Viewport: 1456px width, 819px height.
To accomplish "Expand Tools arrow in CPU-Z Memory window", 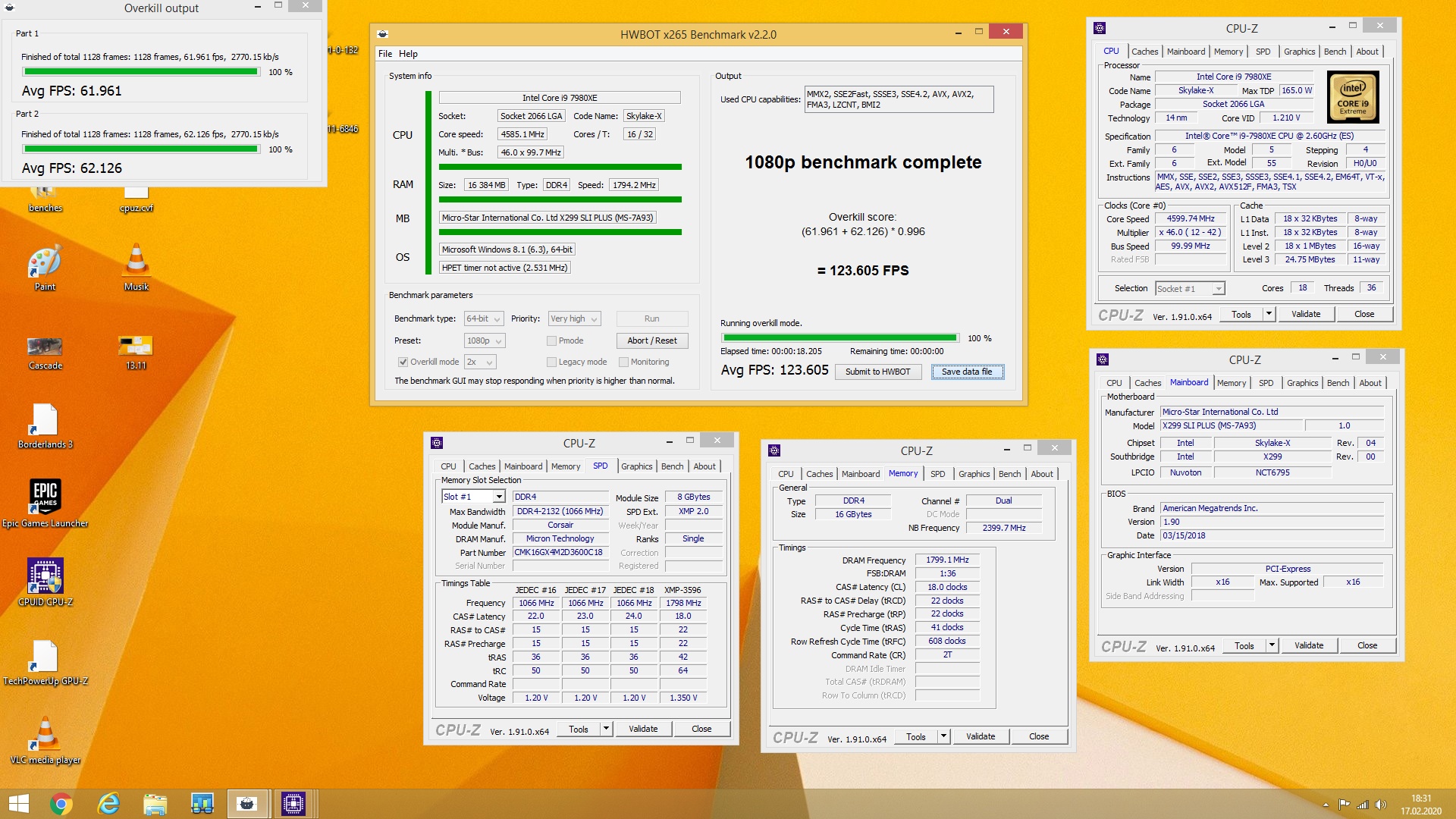I will 943,736.
